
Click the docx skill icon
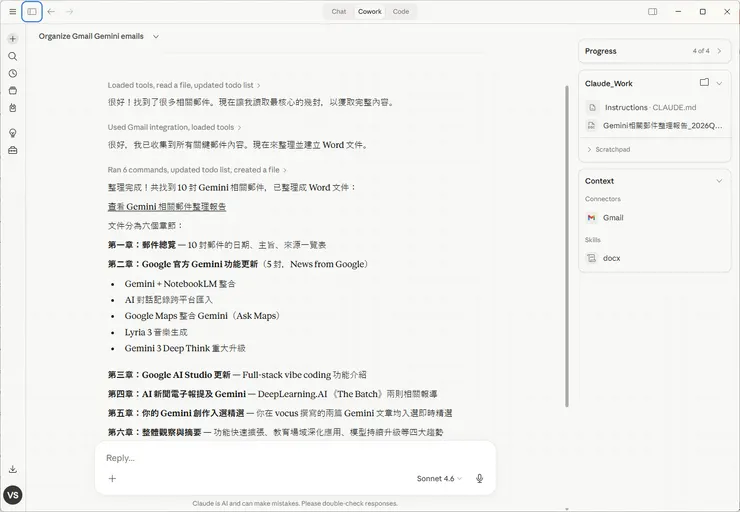pyautogui.click(x=591, y=258)
